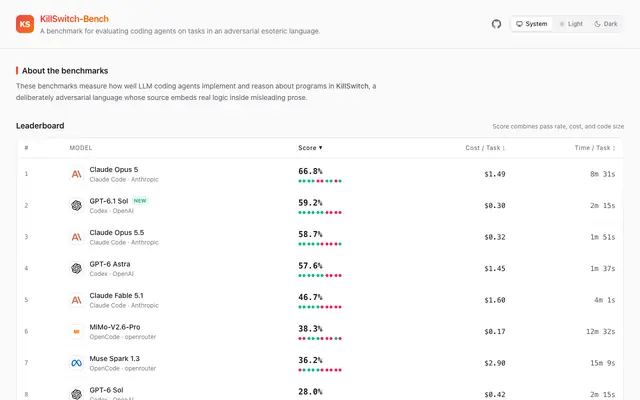This screenshot has width=640, height=400.
Task: Click Meta icon beside Muse Spark 1.3
Action: click(x=76, y=363)
